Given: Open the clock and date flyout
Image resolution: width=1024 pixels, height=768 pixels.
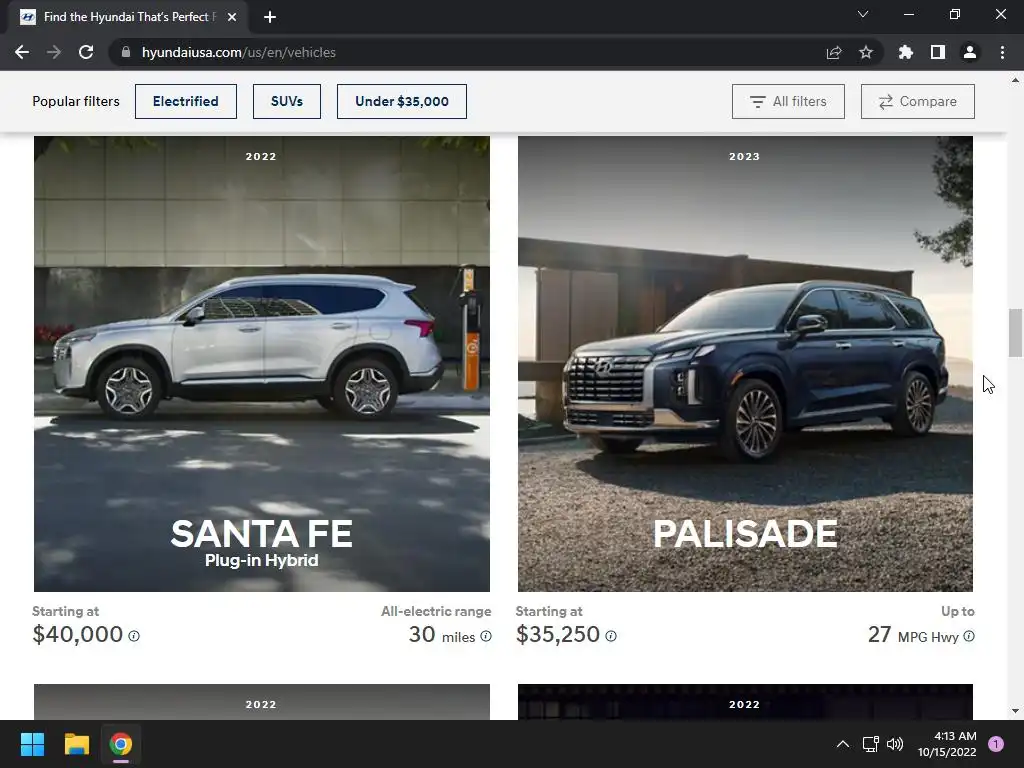Looking at the screenshot, I should pos(947,744).
